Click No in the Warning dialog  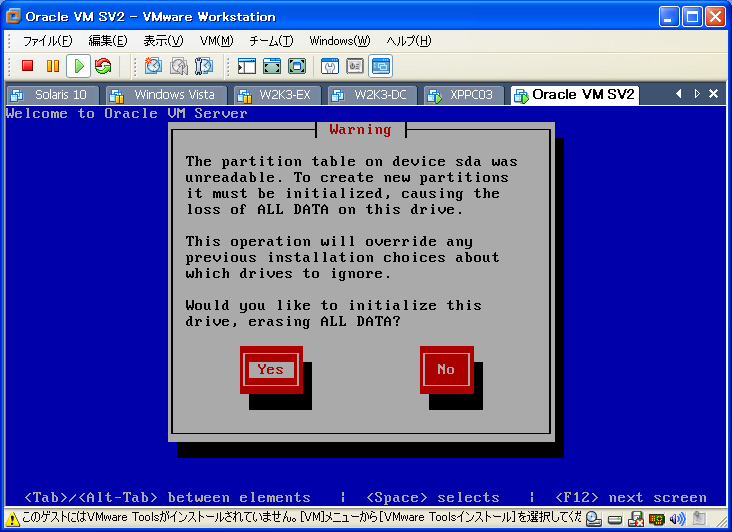[446, 370]
